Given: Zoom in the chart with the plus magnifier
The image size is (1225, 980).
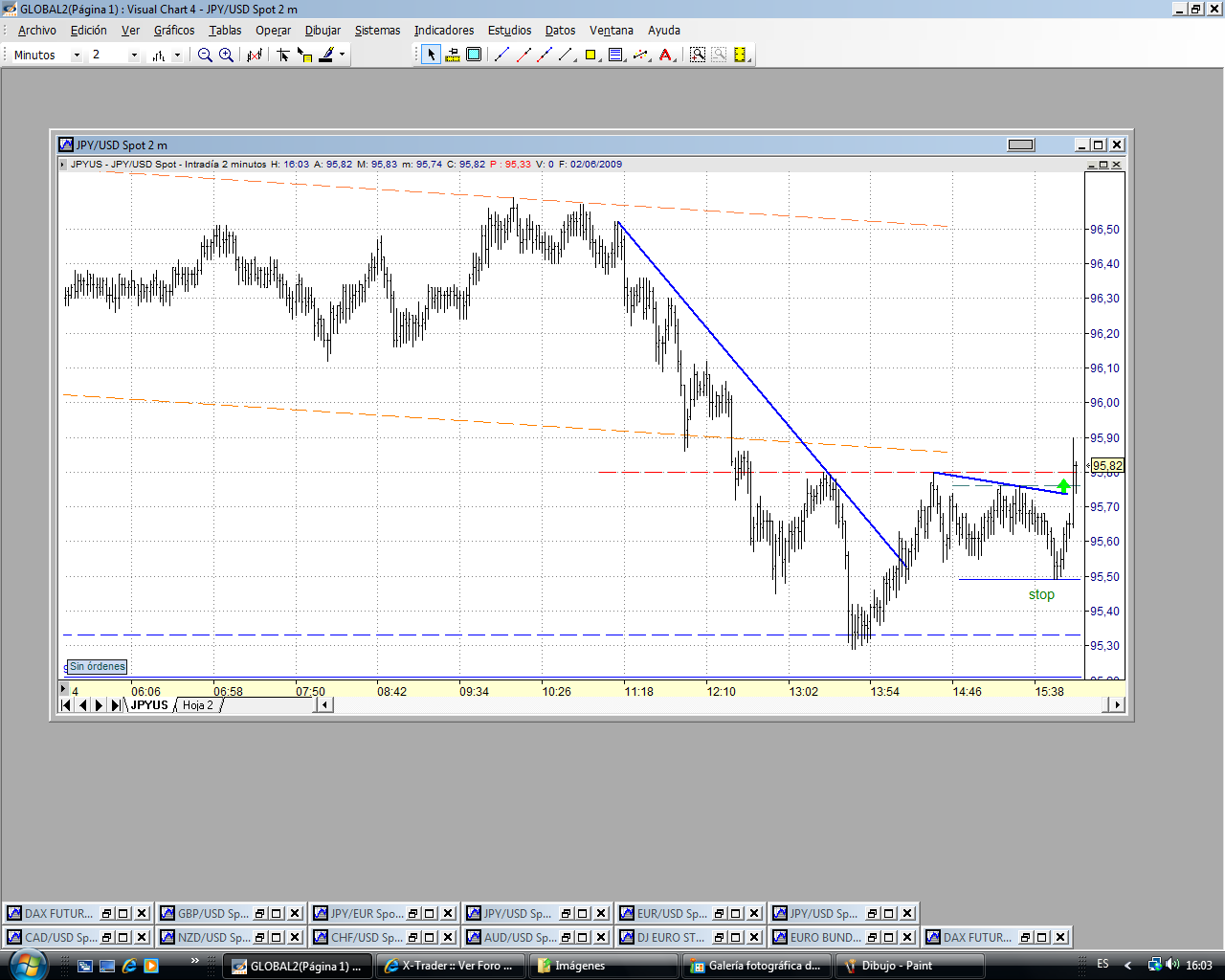Looking at the screenshot, I should click(226, 55).
